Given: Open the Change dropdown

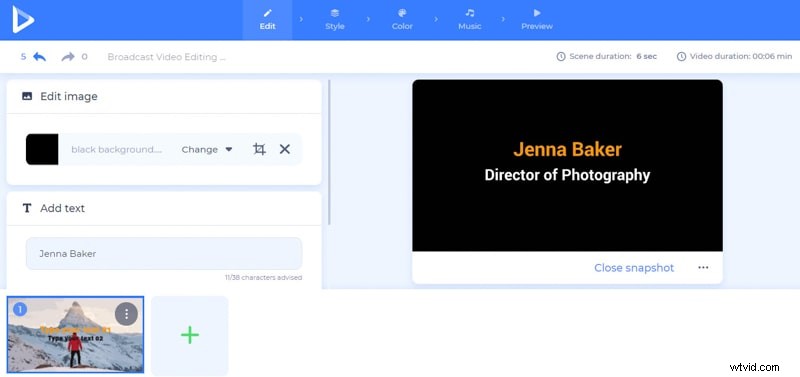Looking at the screenshot, I should (207, 149).
